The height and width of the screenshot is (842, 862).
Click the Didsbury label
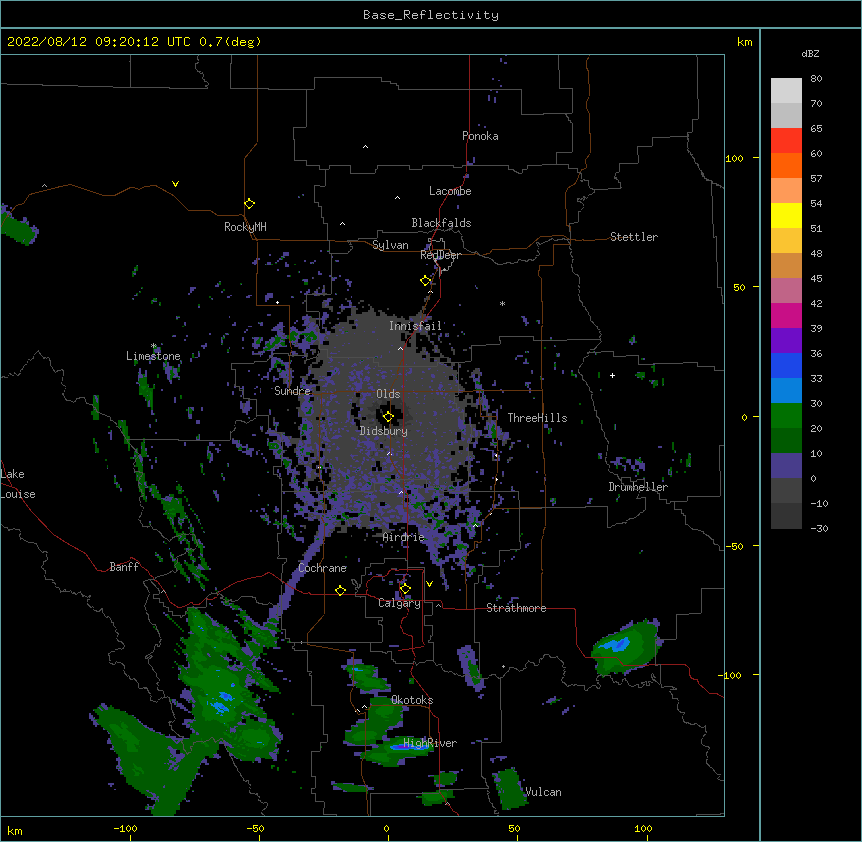coord(384,431)
